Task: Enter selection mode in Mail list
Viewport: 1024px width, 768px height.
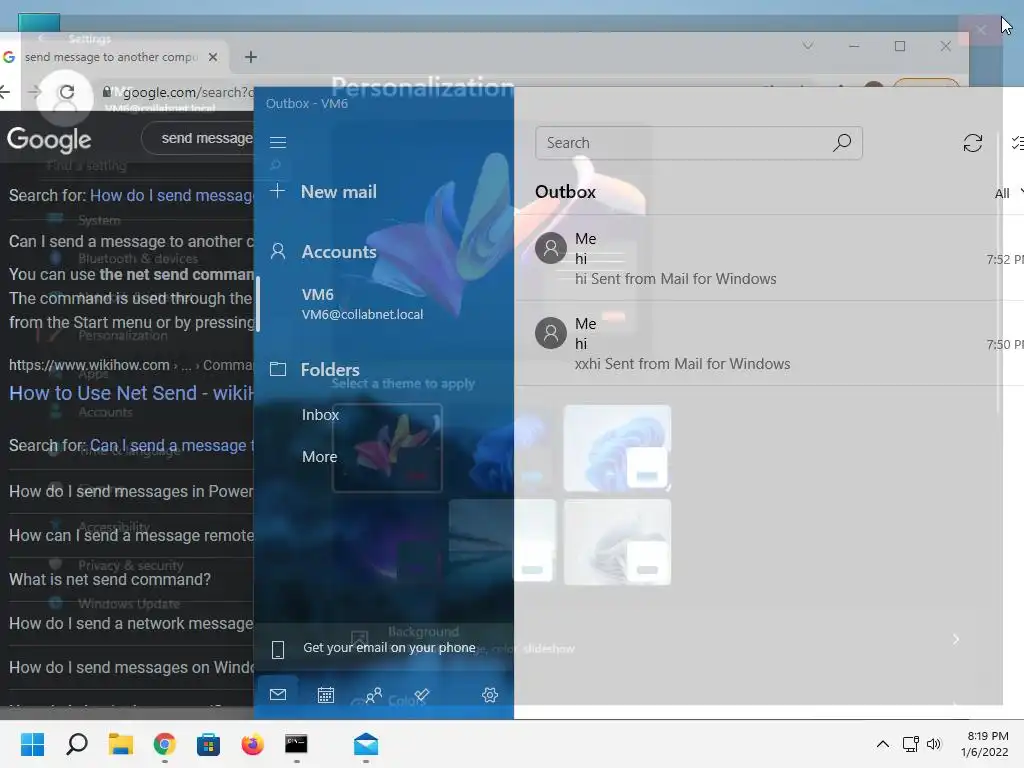Action: point(1017,143)
